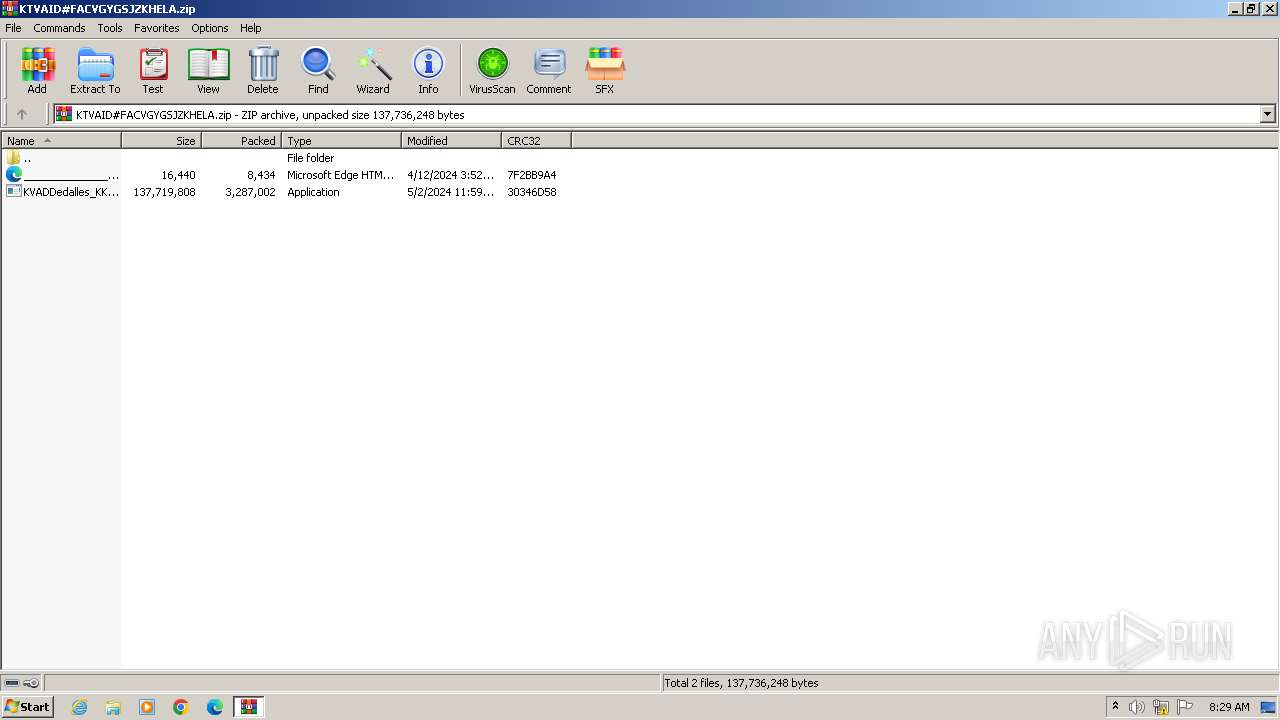Image resolution: width=1280 pixels, height=720 pixels.
Task: Open the Comment tool
Action: pos(549,70)
